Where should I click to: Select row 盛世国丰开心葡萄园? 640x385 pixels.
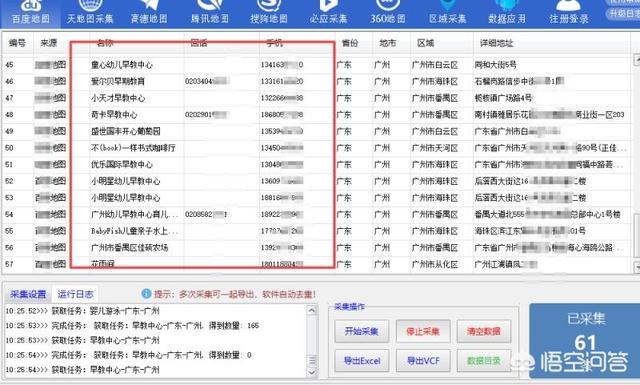point(316,131)
